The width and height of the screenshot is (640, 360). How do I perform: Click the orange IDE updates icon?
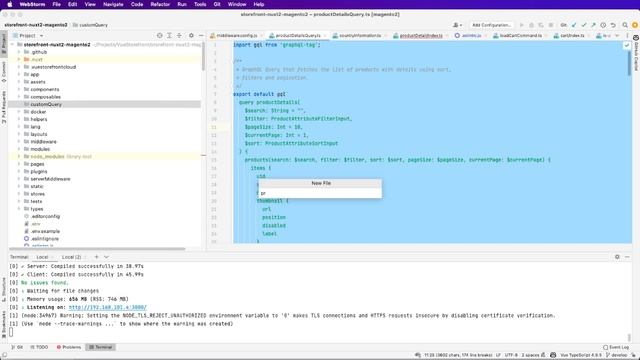pos(635,25)
